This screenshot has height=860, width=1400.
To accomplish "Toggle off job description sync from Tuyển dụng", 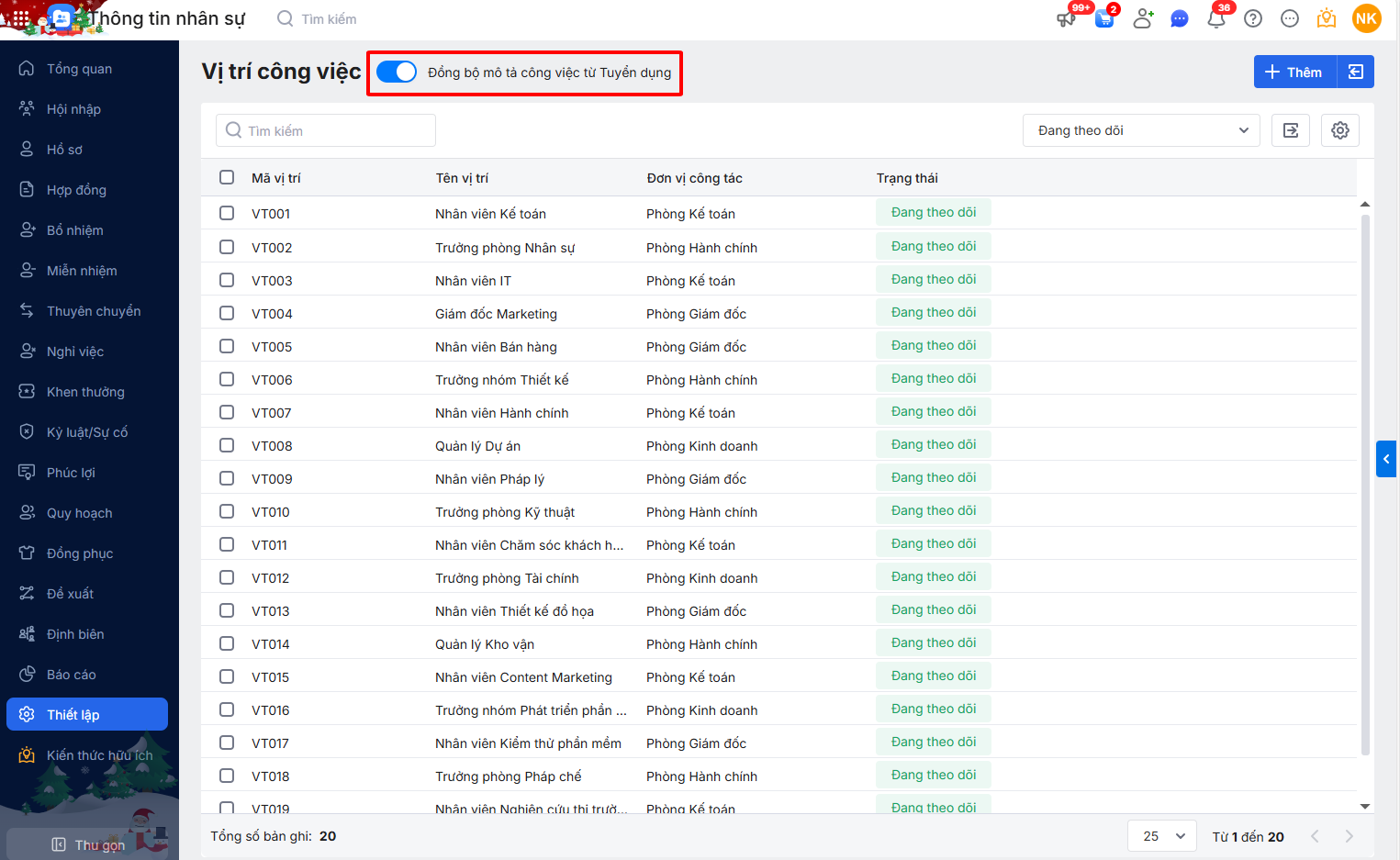I will tap(397, 73).
